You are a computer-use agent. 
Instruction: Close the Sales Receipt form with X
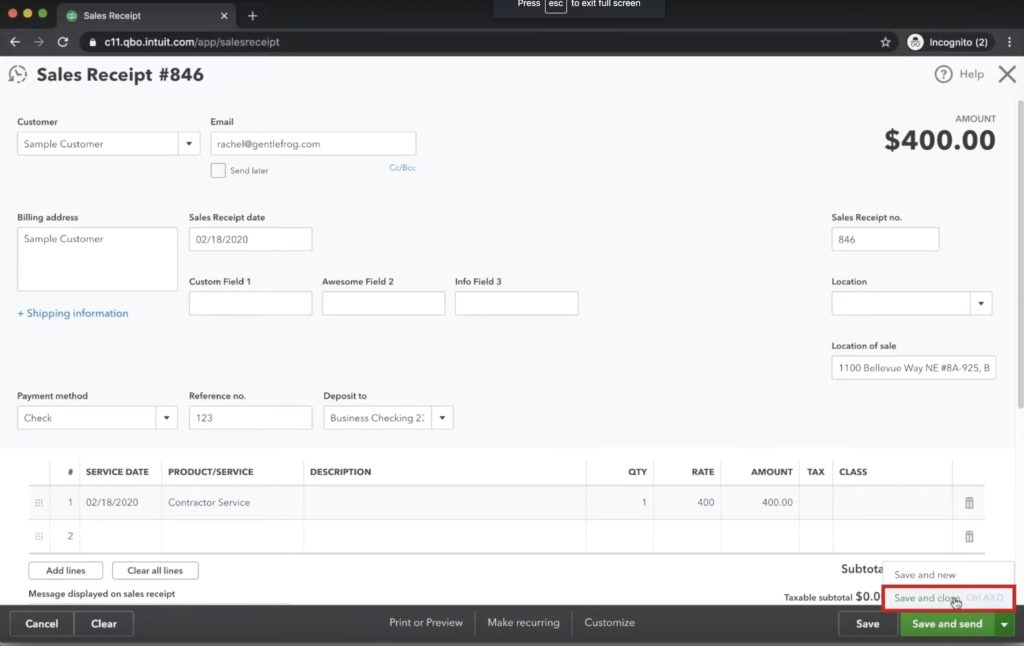tap(1007, 74)
